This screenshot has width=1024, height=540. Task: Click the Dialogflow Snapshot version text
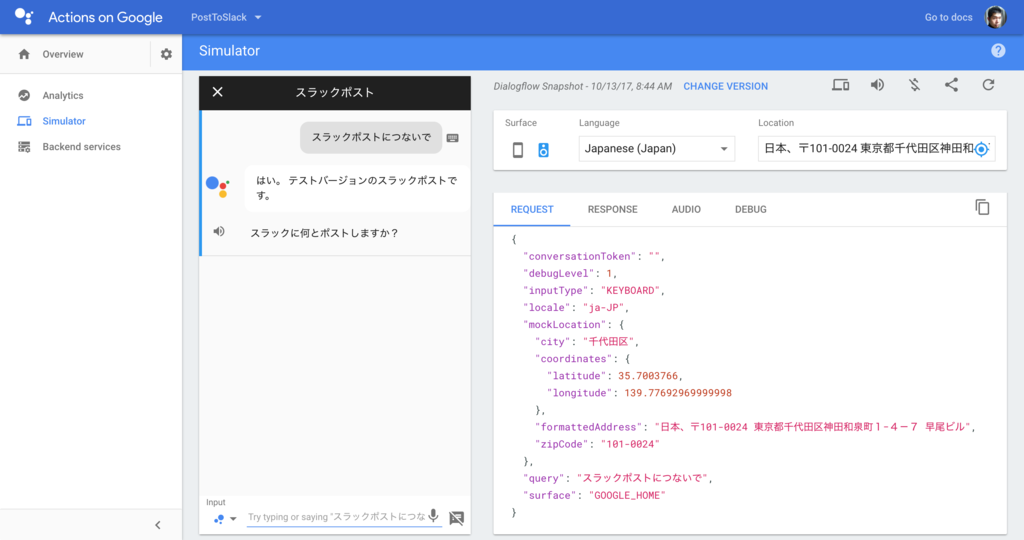click(583, 86)
